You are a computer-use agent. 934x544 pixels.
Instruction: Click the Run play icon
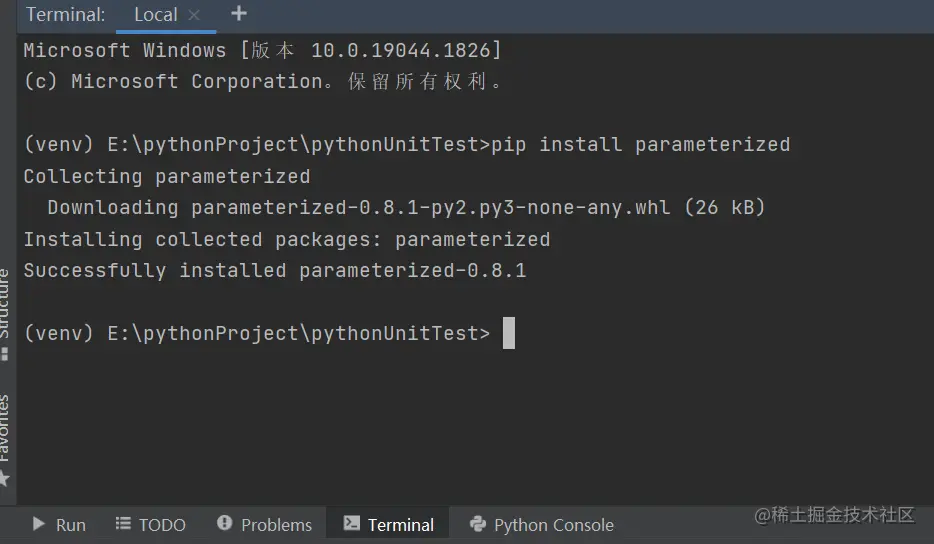[39, 524]
